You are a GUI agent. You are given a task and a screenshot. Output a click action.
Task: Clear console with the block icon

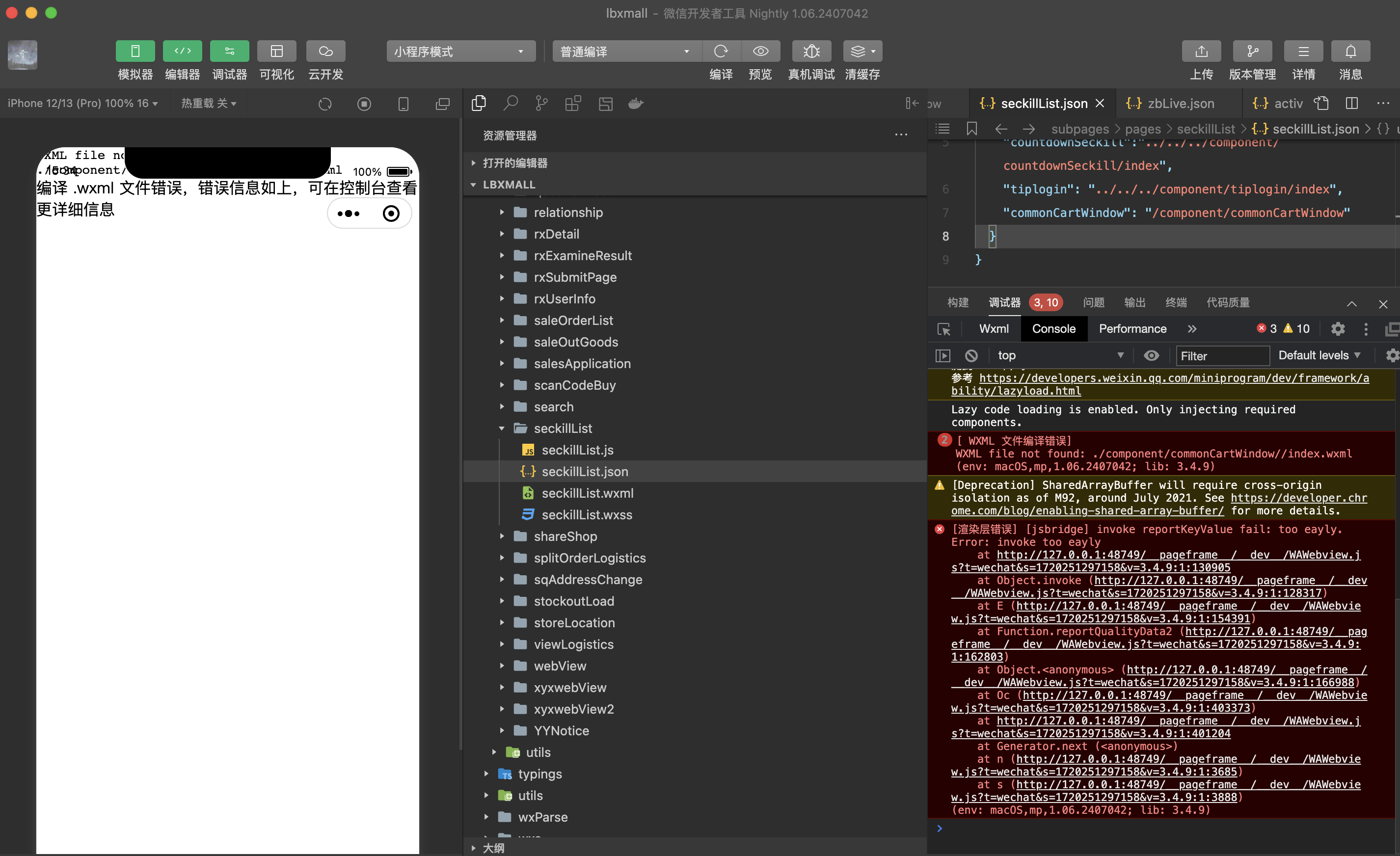pyautogui.click(x=971, y=355)
